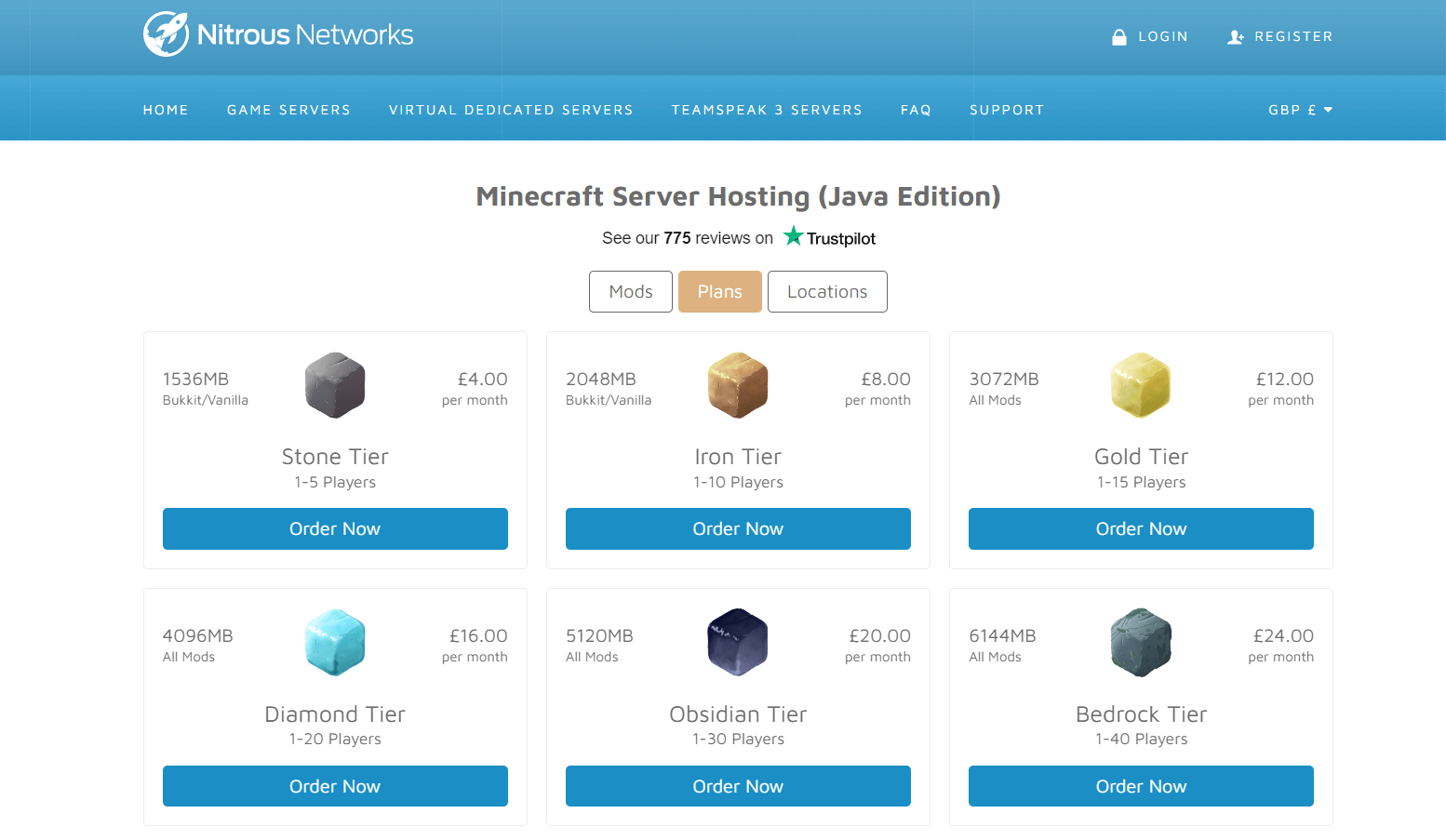1446x840 pixels.
Task: Click the login padlock icon
Action: click(1119, 37)
